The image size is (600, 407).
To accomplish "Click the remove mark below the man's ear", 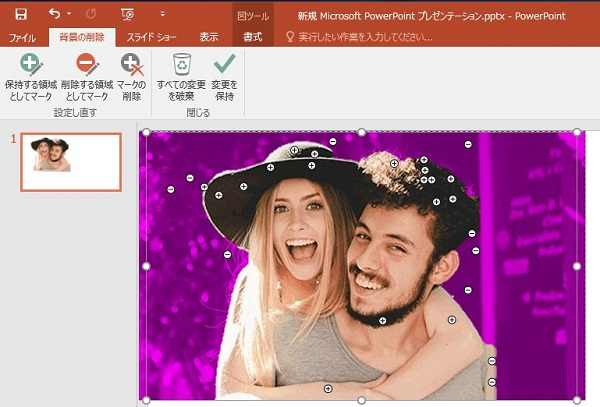I will (x=468, y=290).
